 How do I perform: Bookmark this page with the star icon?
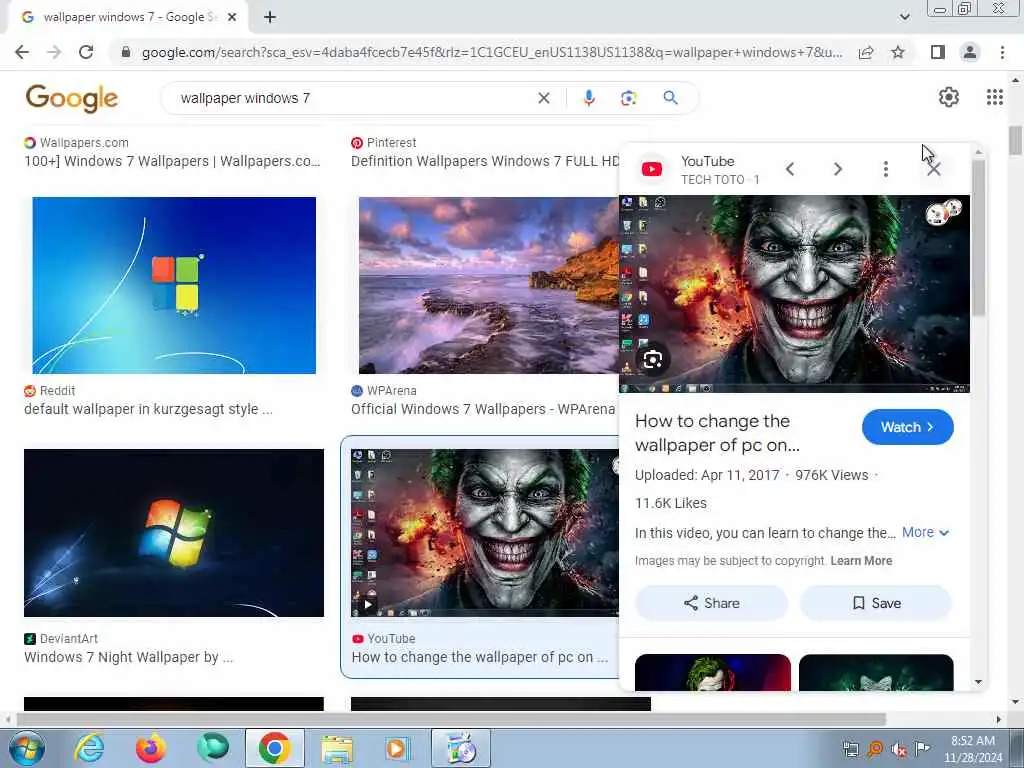point(898,52)
